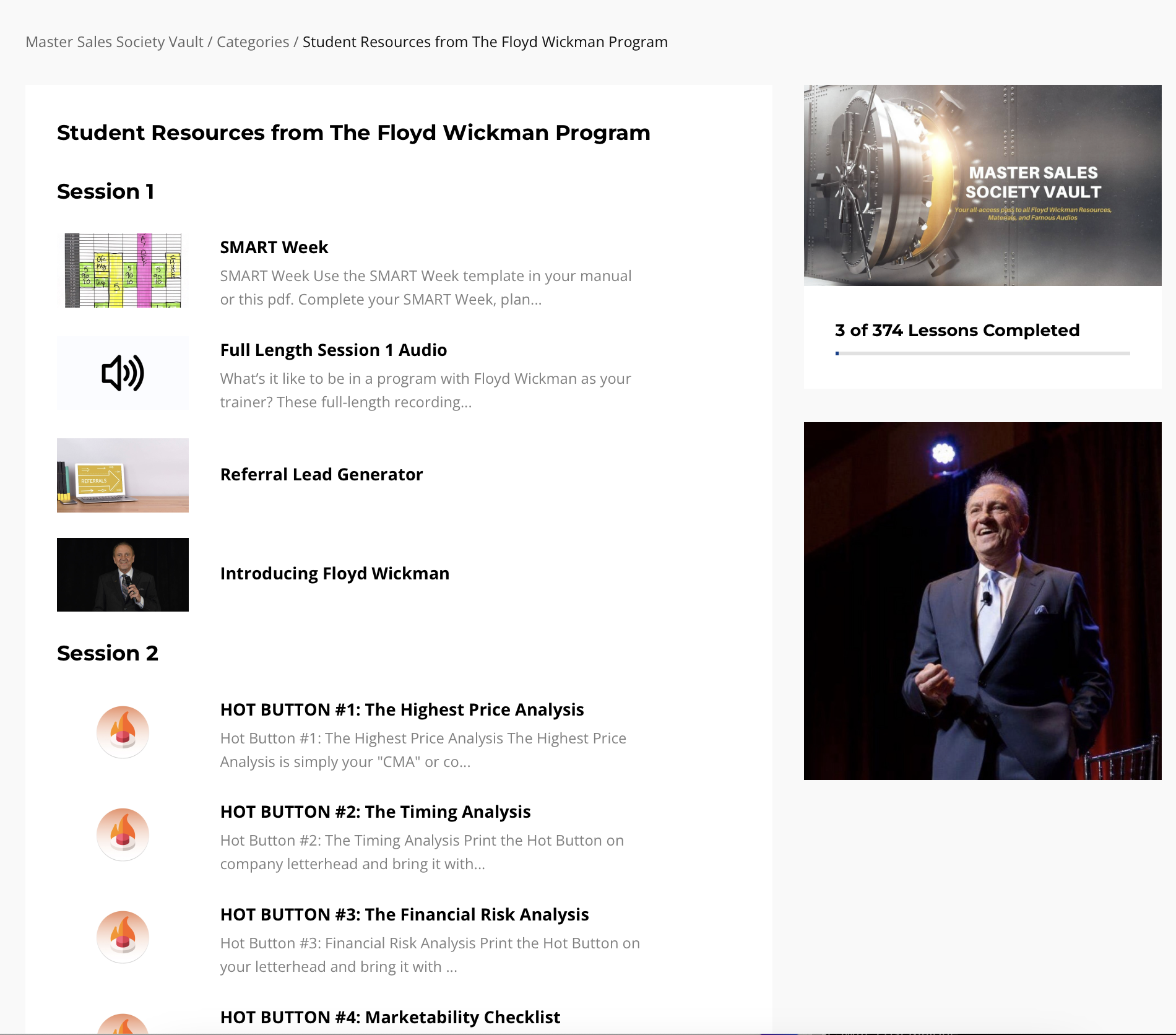This screenshot has height=1035, width=1176.
Task: Click the Hot Button #3 description excerpt
Action: click(430, 955)
